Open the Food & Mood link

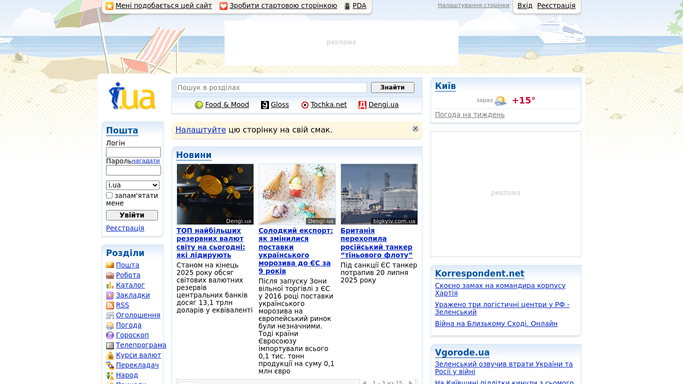[227, 104]
